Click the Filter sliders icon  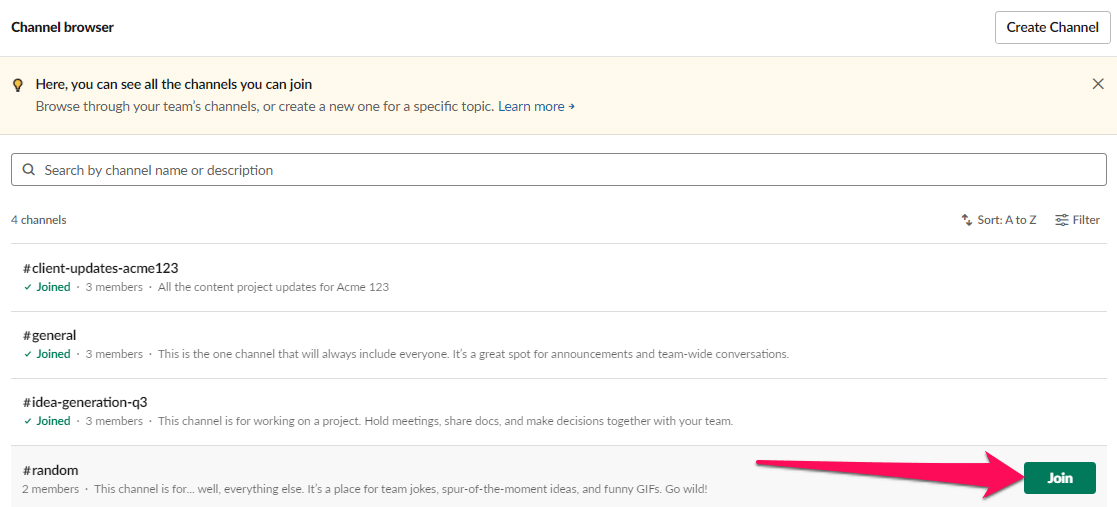coord(1061,220)
